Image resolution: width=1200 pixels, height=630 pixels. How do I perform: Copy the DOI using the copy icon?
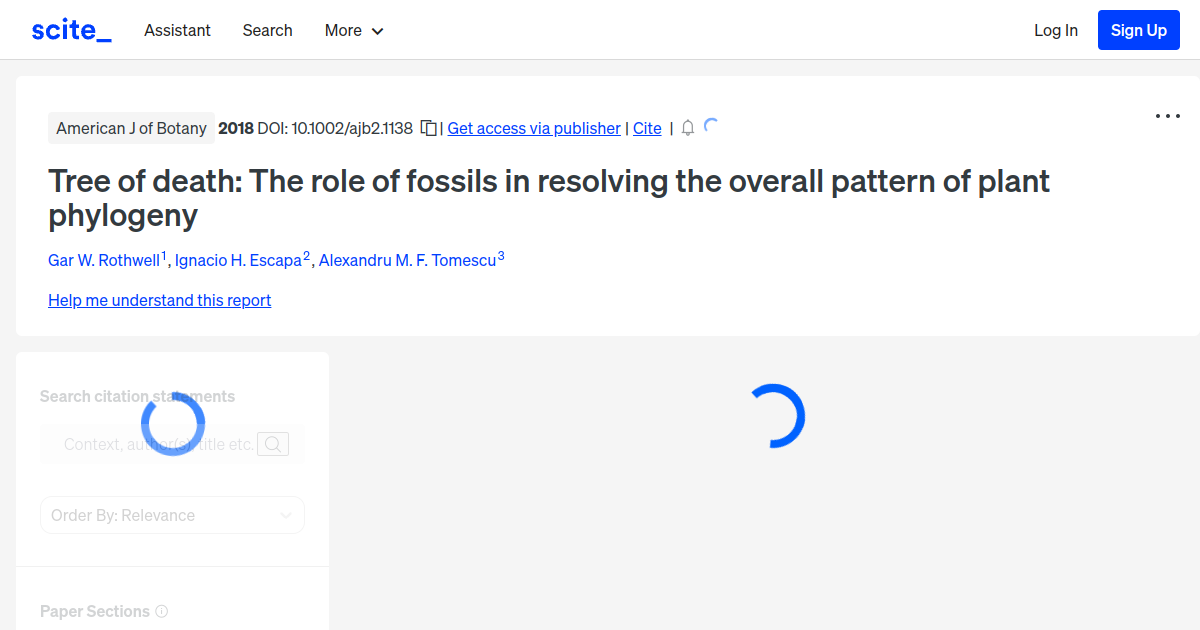tap(428, 128)
